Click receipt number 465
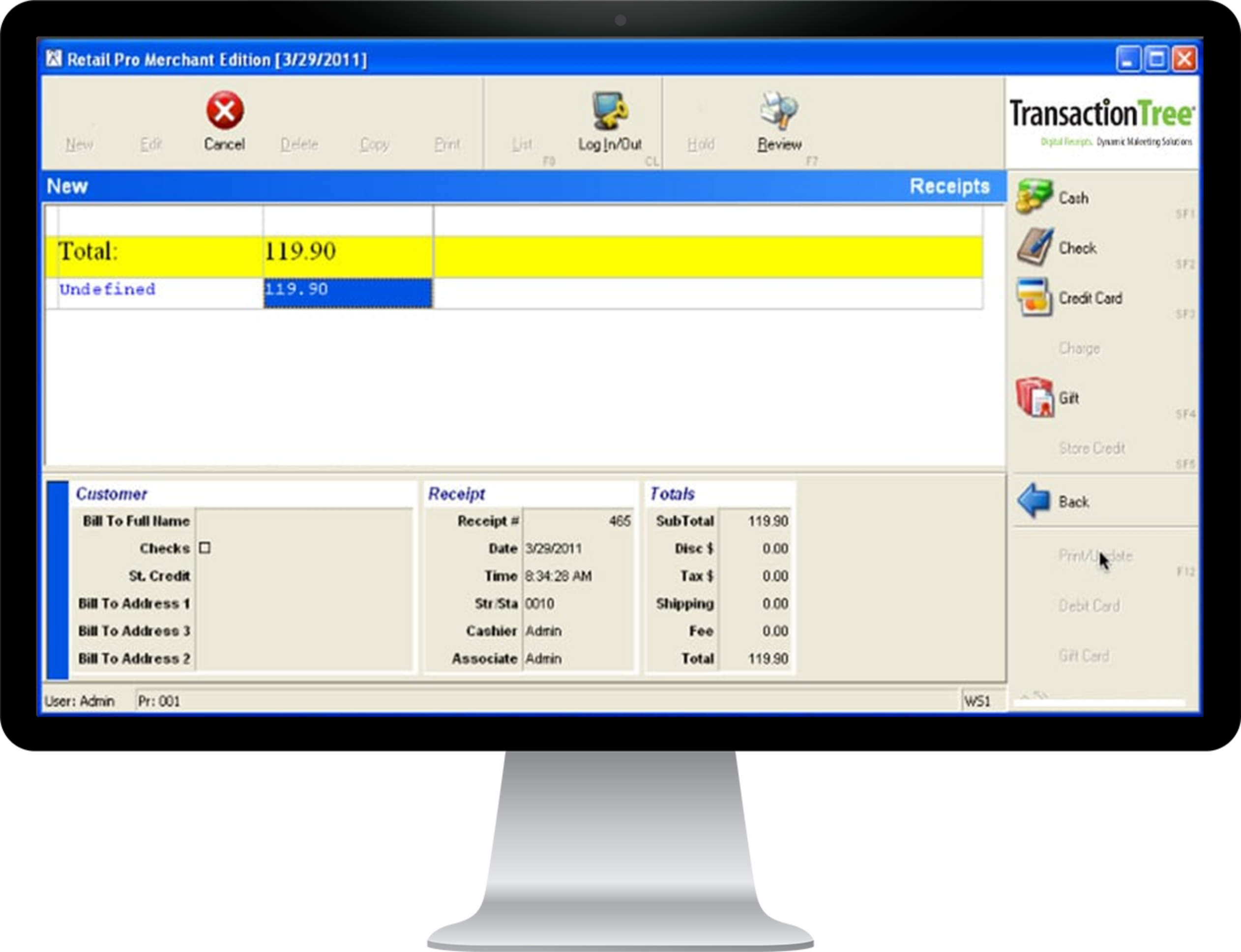This screenshot has height=952, width=1241. [x=620, y=521]
